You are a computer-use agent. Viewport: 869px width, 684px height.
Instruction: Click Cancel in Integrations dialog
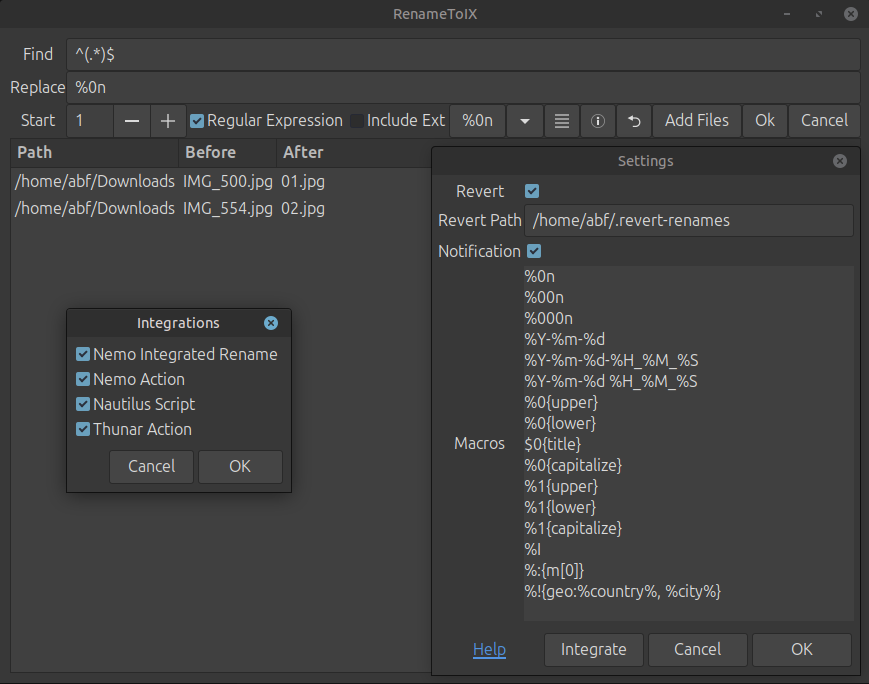coord(151,466)
